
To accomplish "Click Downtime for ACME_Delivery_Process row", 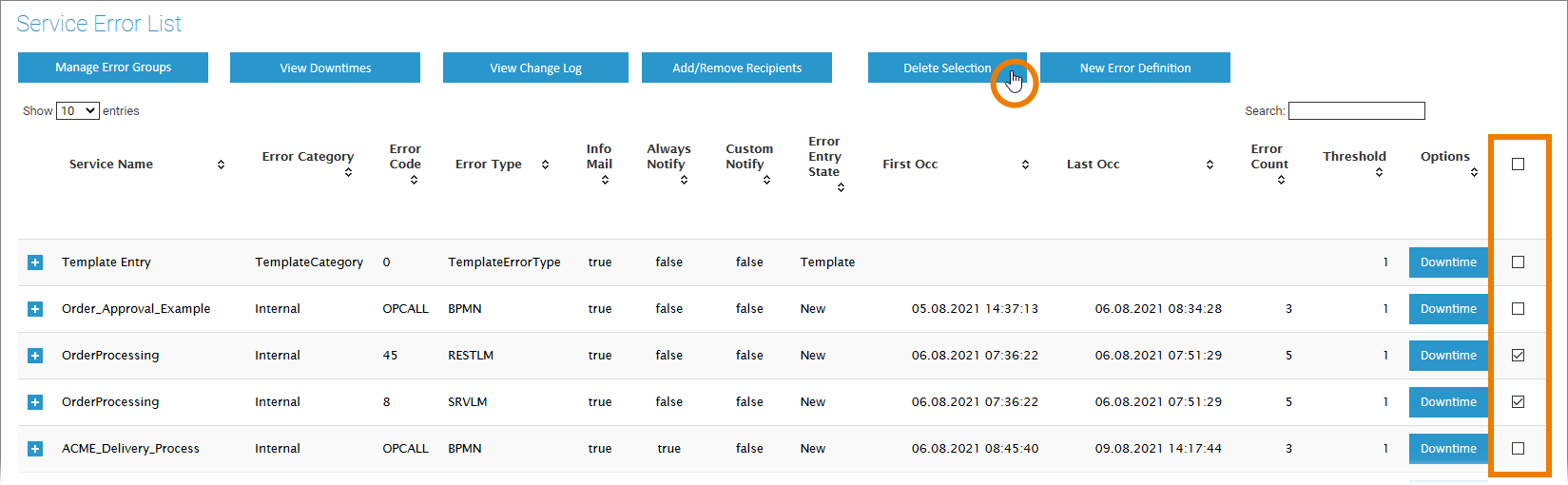I will tap(1448, 449).
